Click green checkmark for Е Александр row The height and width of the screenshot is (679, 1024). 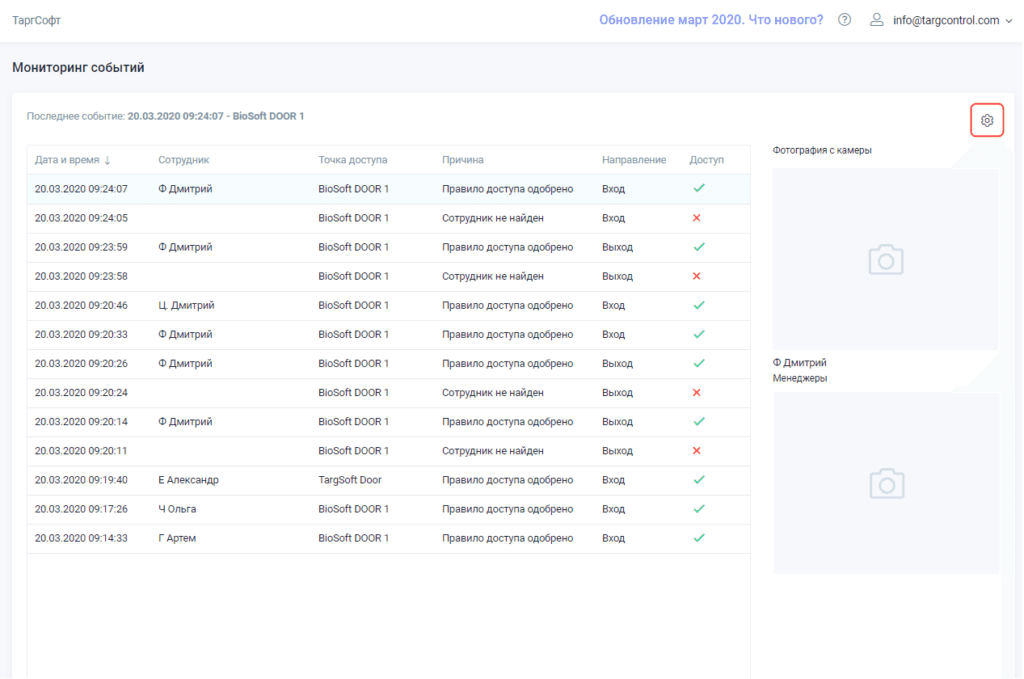coord(699,480)
